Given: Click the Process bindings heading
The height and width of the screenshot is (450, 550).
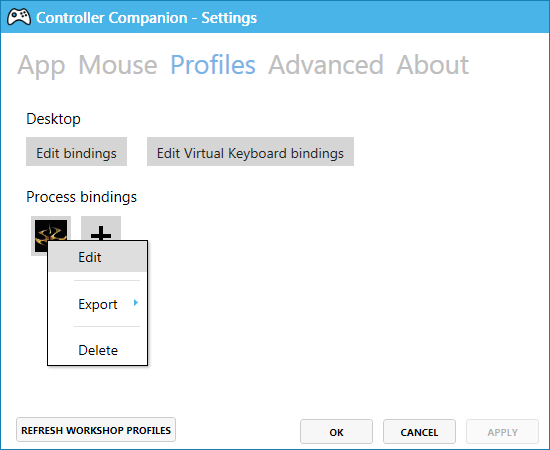Looking at the screenshot, I should click(81, 197).
